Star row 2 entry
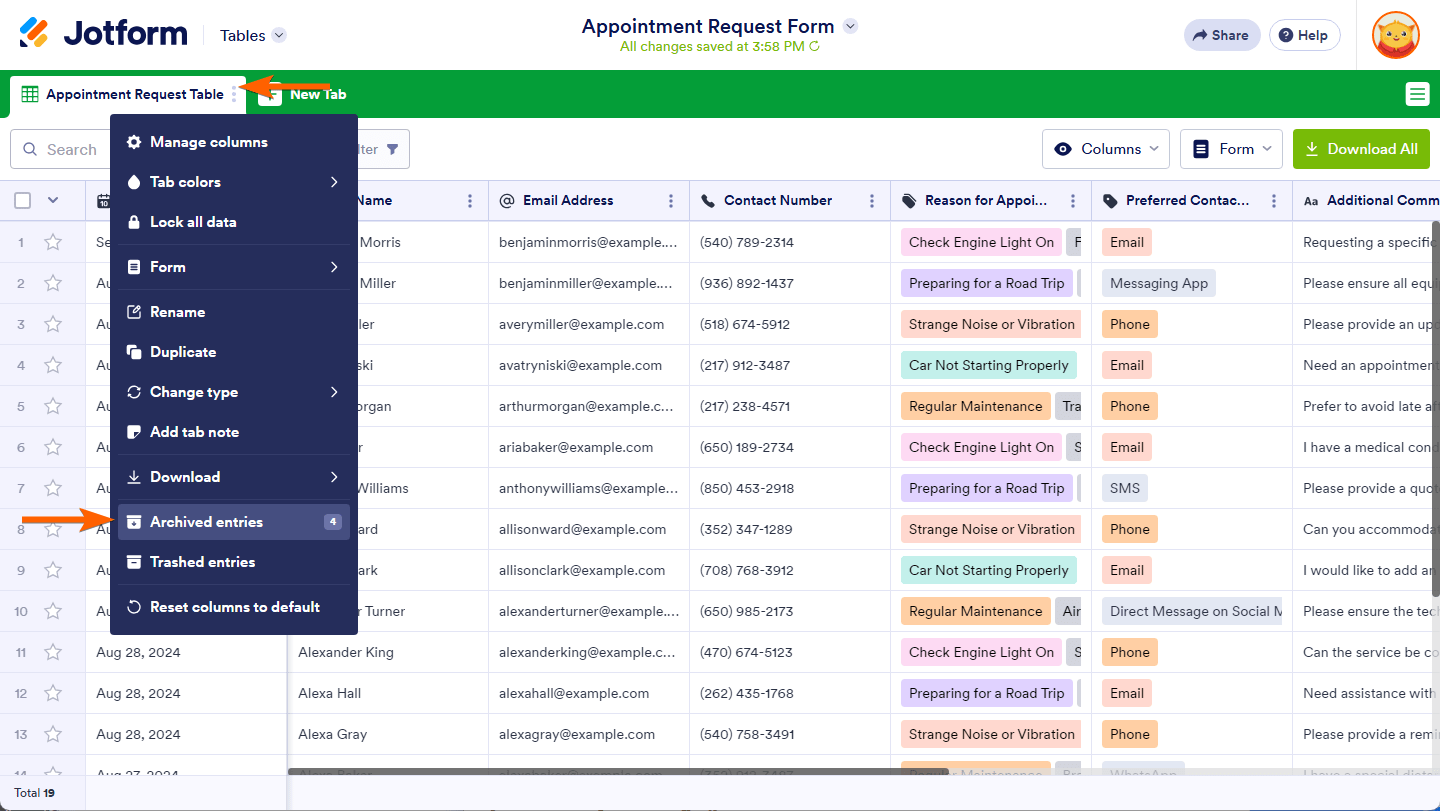 [53, 283]
